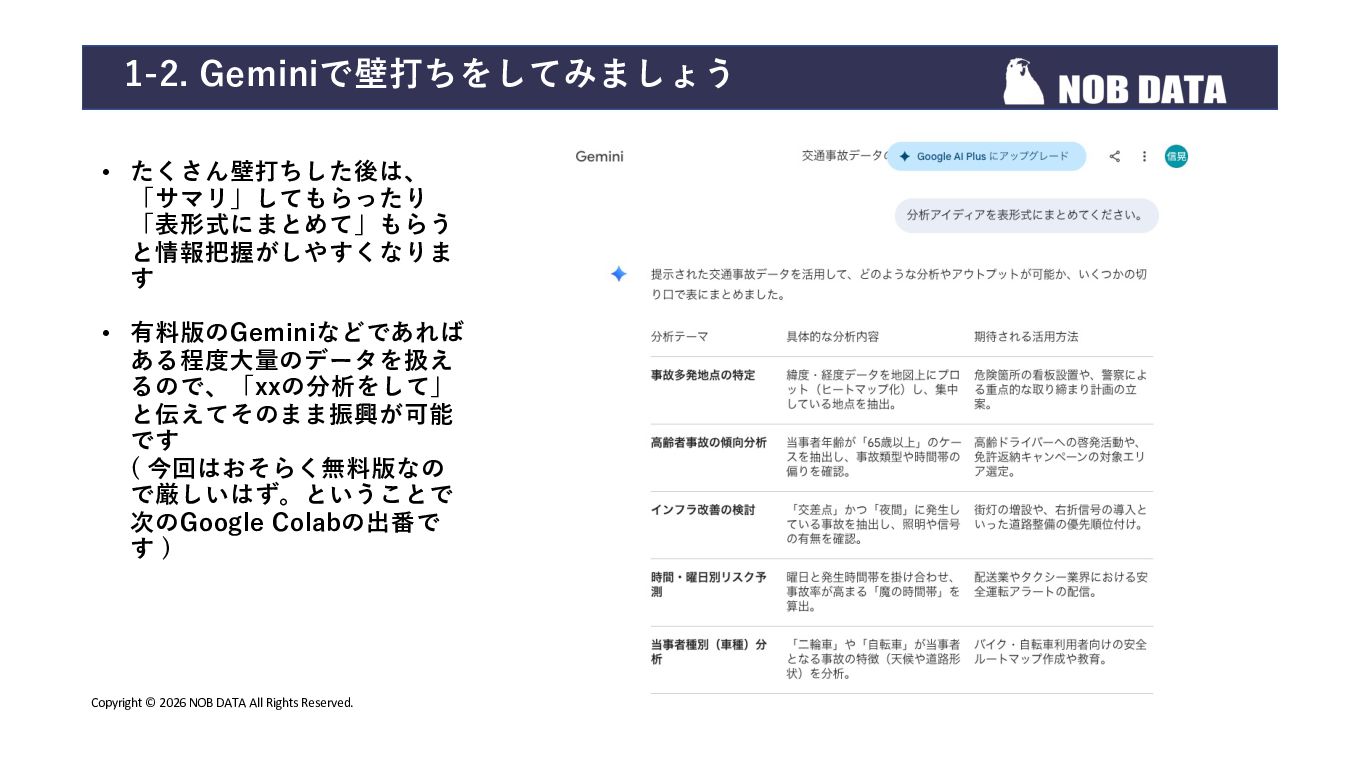The height and width of the screenshot is (765, 1361).
Task: Click the 期待される活用方法 column header
Action: click(1026, 336)
